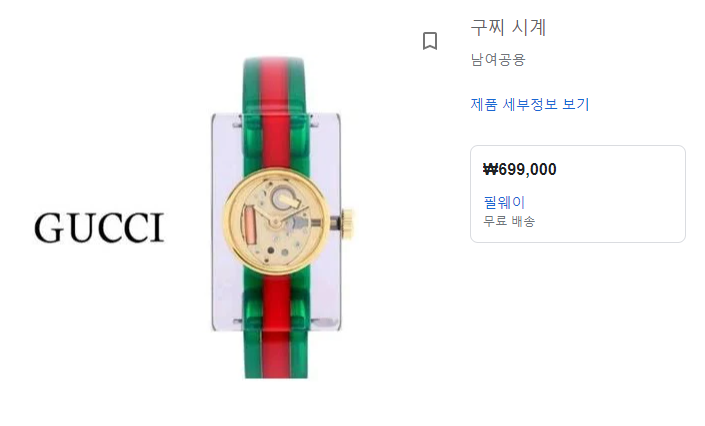Image resolution: width=705 pixels, height=426 pixels.
Task: Click the gold crown knob on the watch
Action: tap(348, 221)
